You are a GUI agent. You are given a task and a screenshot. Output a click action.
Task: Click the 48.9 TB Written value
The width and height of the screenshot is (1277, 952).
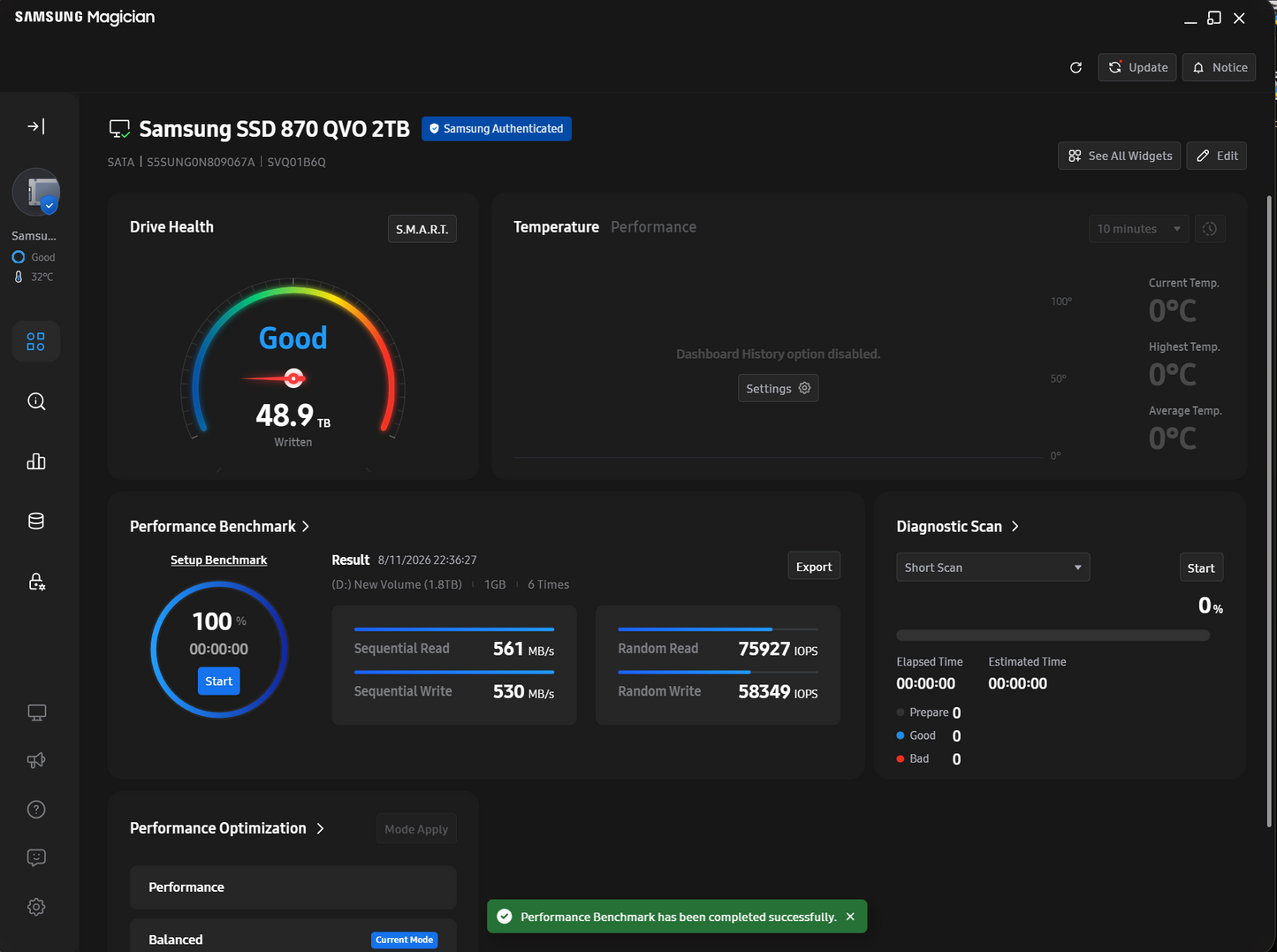point(293,415)
